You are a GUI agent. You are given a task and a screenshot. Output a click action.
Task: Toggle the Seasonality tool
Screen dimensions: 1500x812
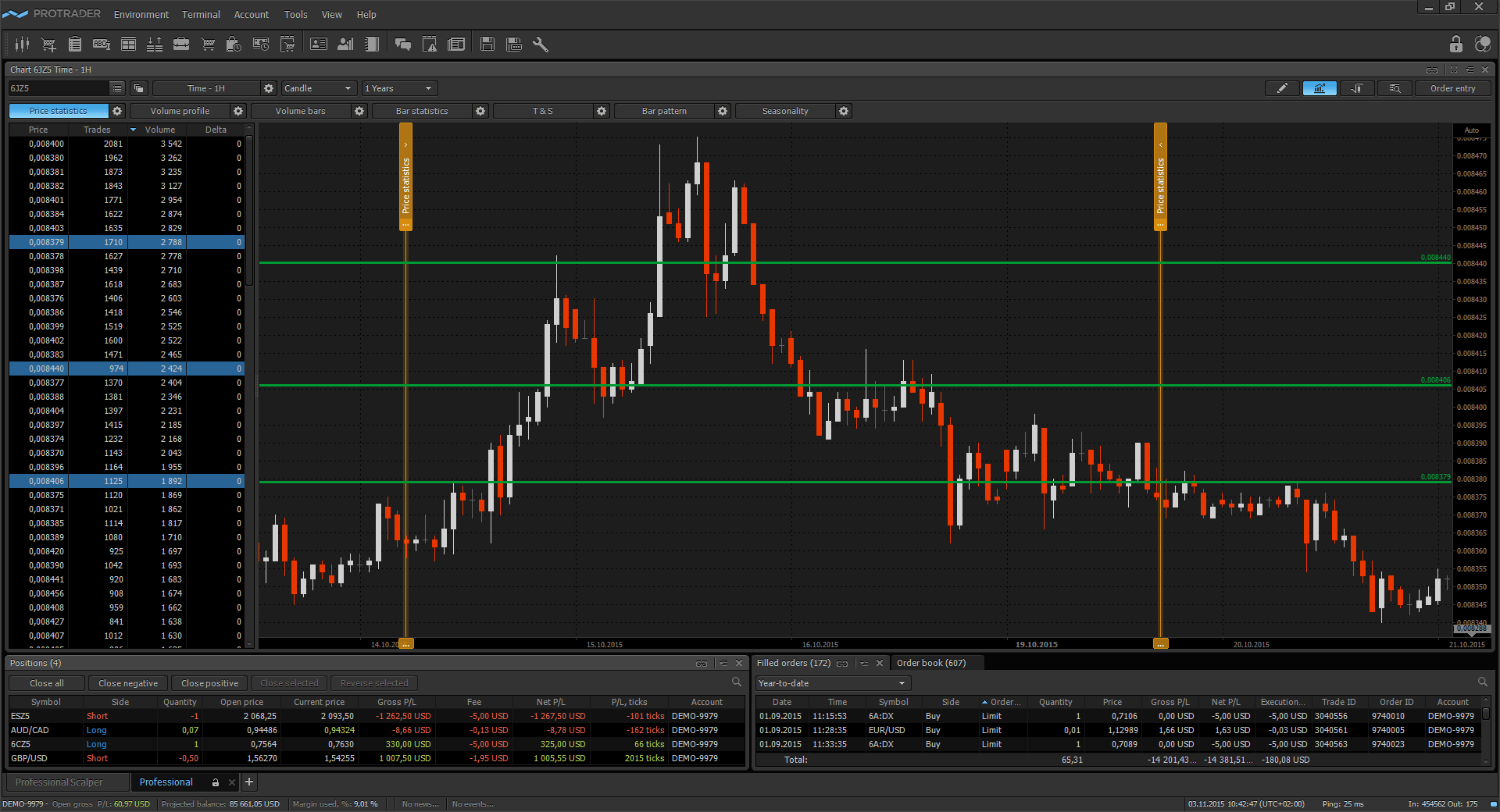point(785,111)
